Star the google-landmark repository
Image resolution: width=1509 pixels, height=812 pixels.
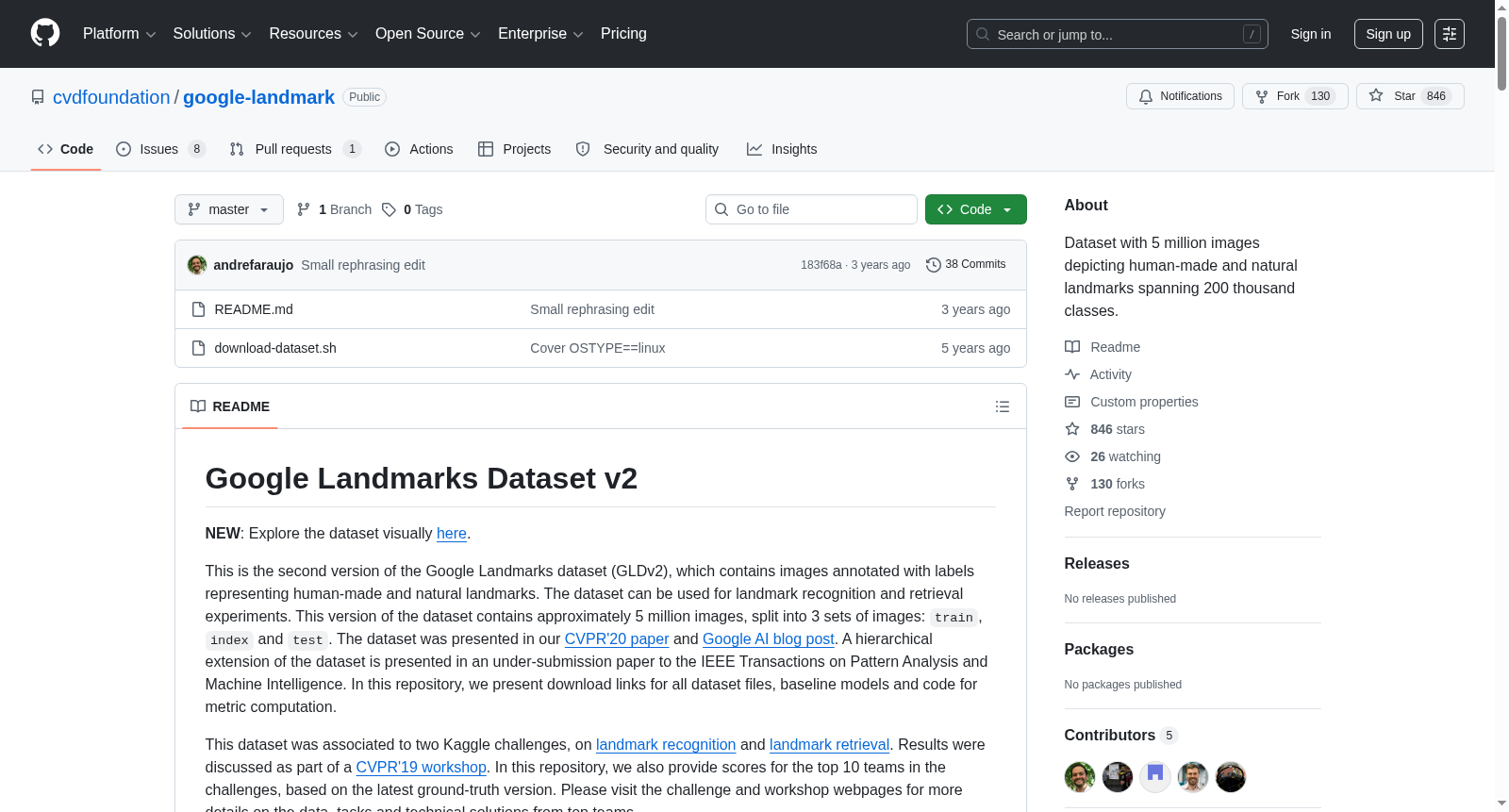[x=1410, y=96]
